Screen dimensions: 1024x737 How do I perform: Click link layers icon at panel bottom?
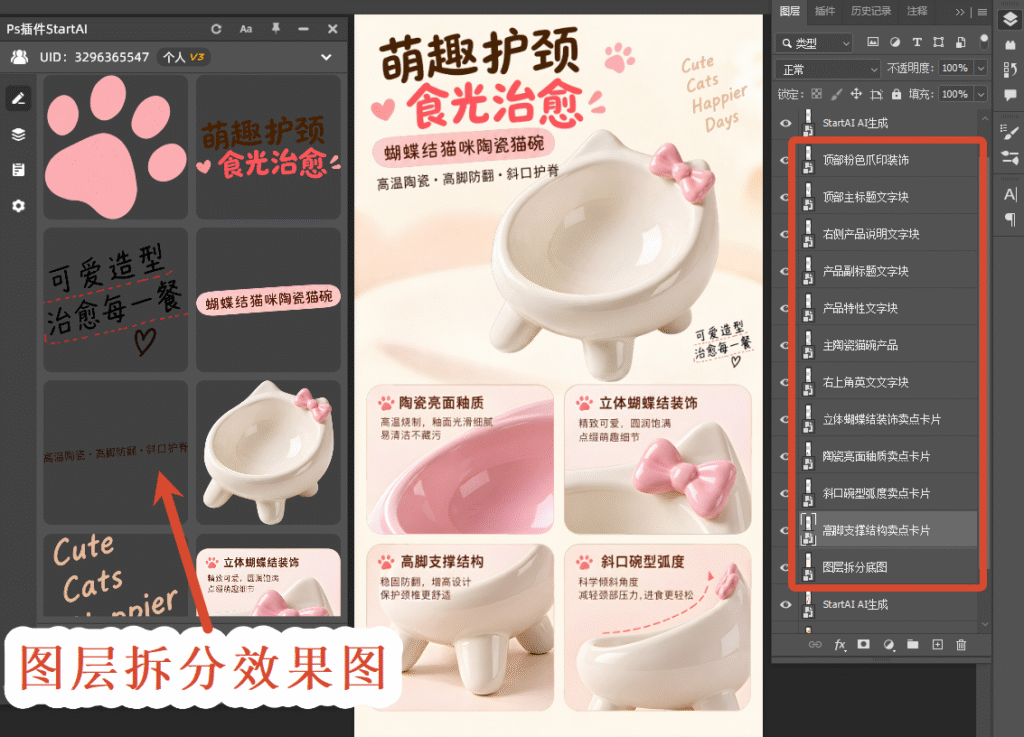coord(815,645)
